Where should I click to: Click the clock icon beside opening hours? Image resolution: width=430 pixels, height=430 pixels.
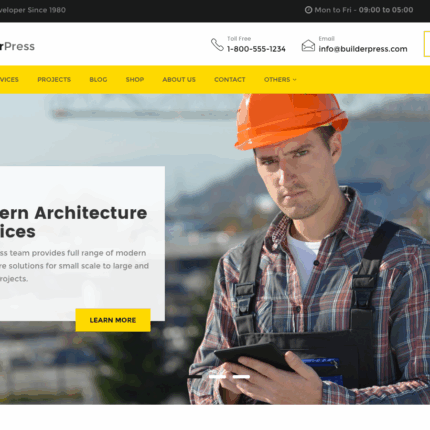(x=308, y=10)
